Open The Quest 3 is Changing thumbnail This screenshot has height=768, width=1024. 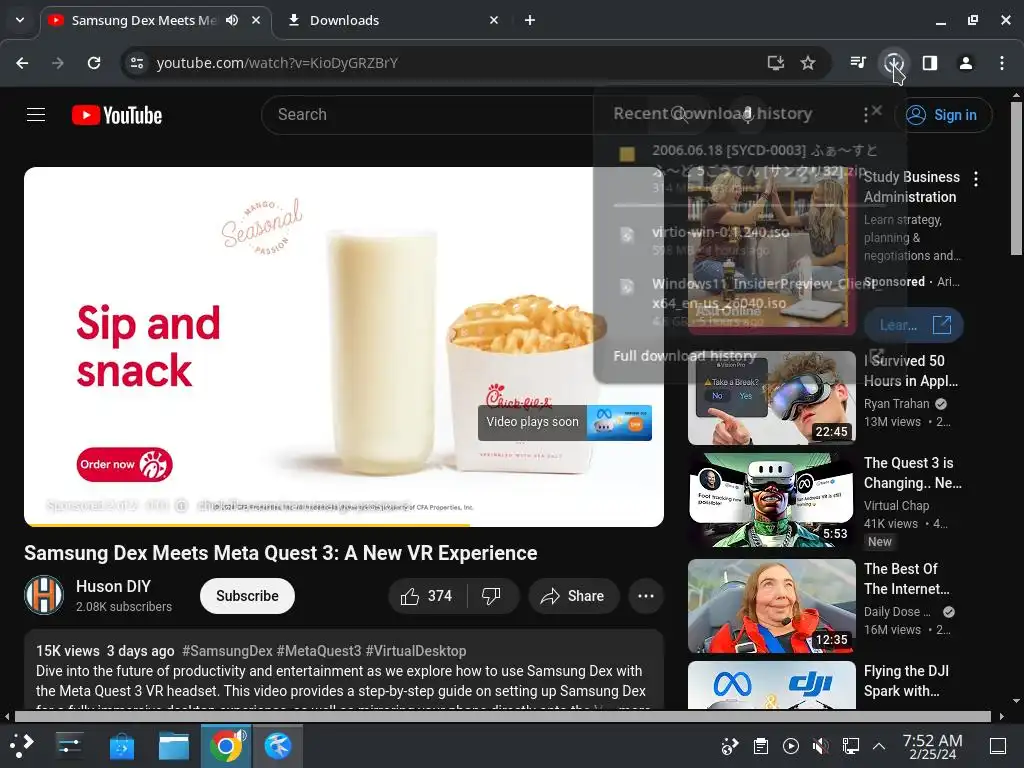[772, 500]
